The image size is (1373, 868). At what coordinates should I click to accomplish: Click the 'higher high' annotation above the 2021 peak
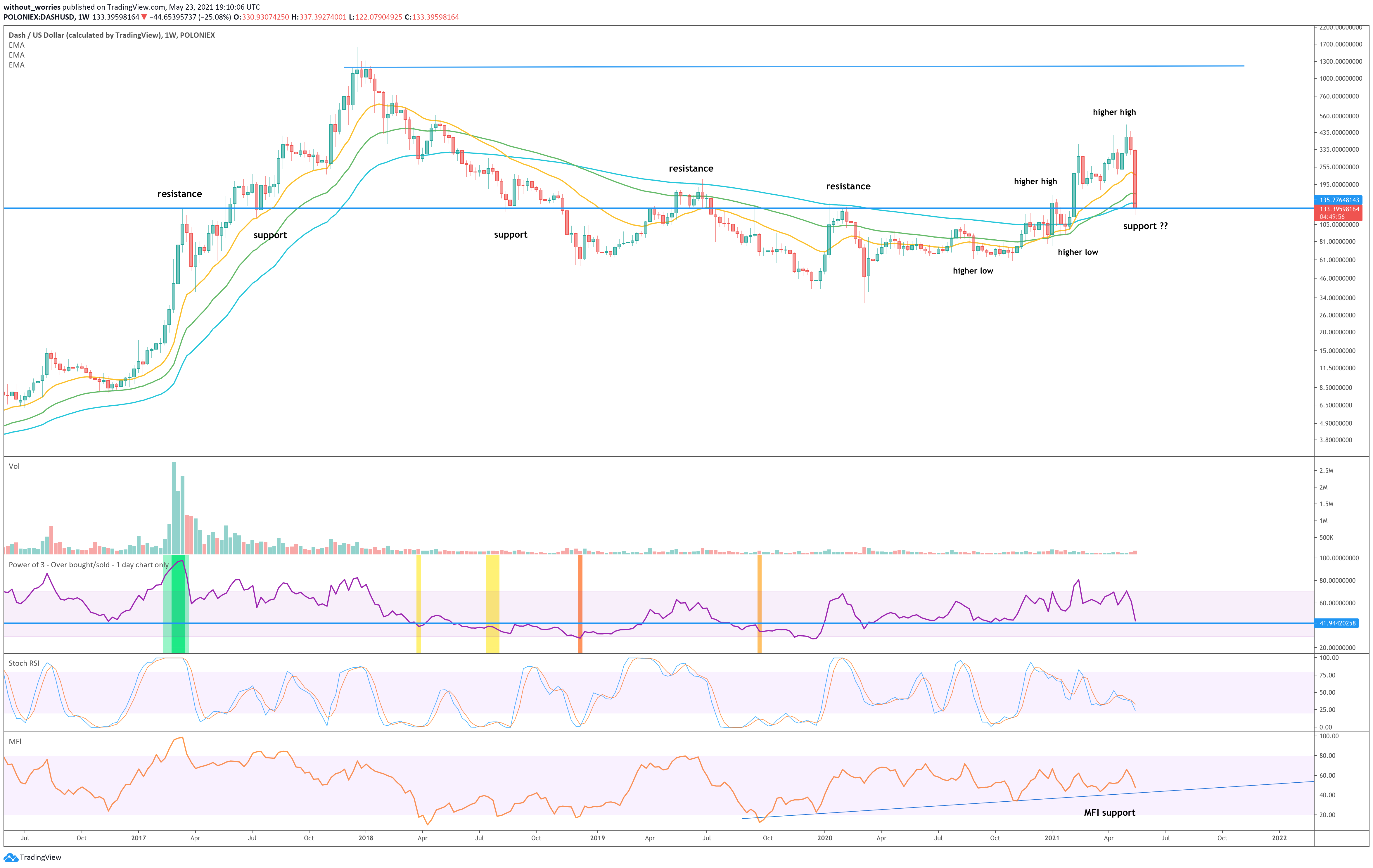point(1115,112)
